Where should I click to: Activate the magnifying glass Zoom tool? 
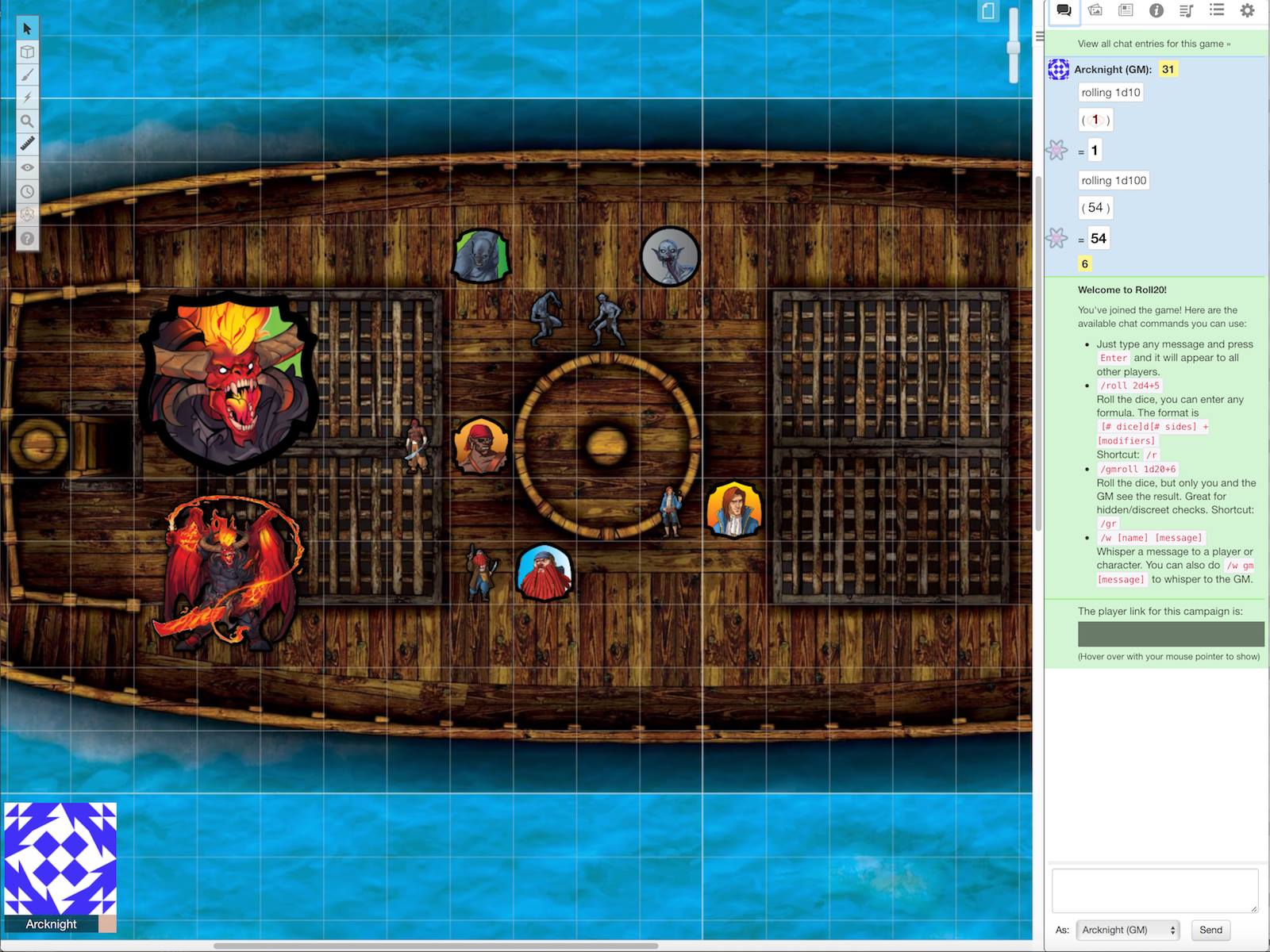point(27,121)
